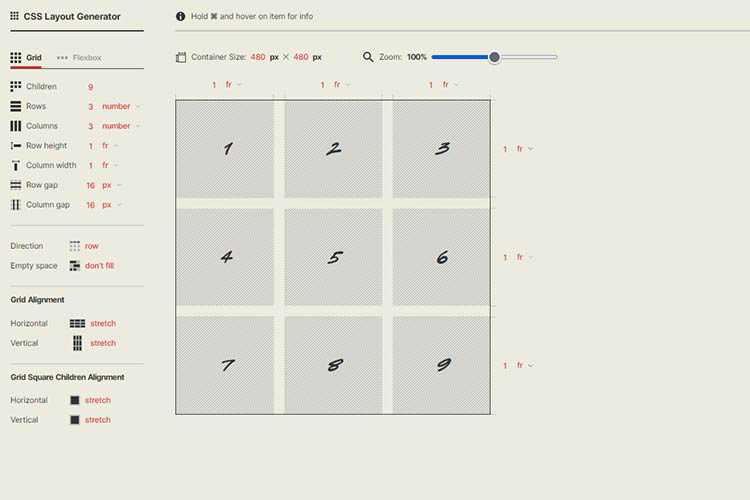Select grid cell number 5
Screen dimensions: 750x500
[x=334, y=257]
